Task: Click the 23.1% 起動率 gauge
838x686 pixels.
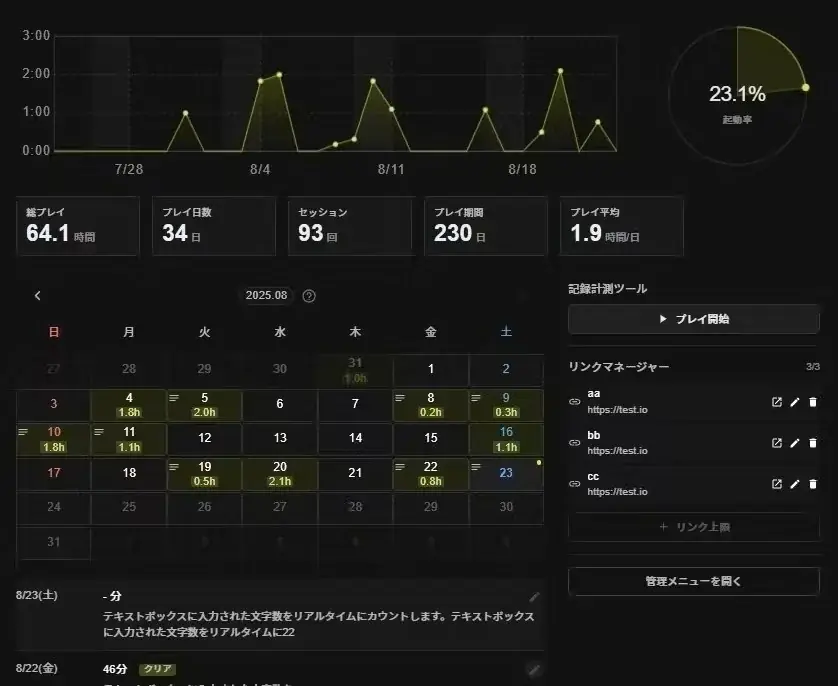Action: (738, 96)
